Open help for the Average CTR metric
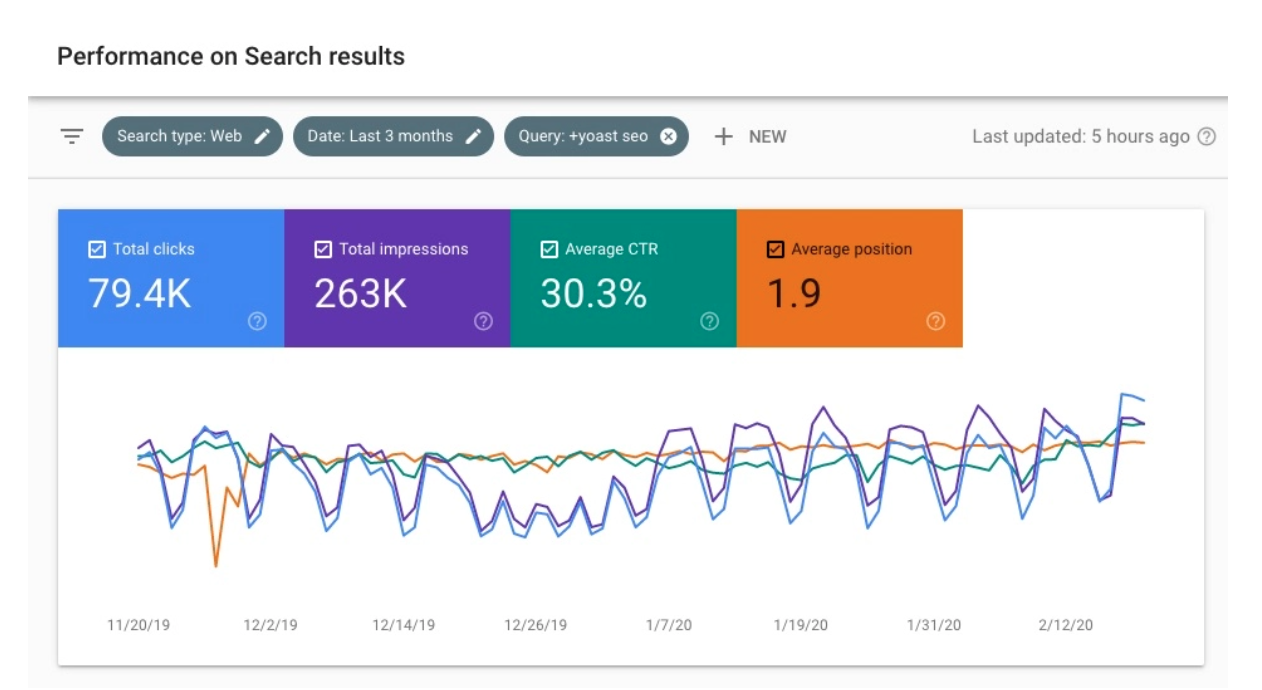The height and width of the screenshot is (690, 1262). coord(709,321)
